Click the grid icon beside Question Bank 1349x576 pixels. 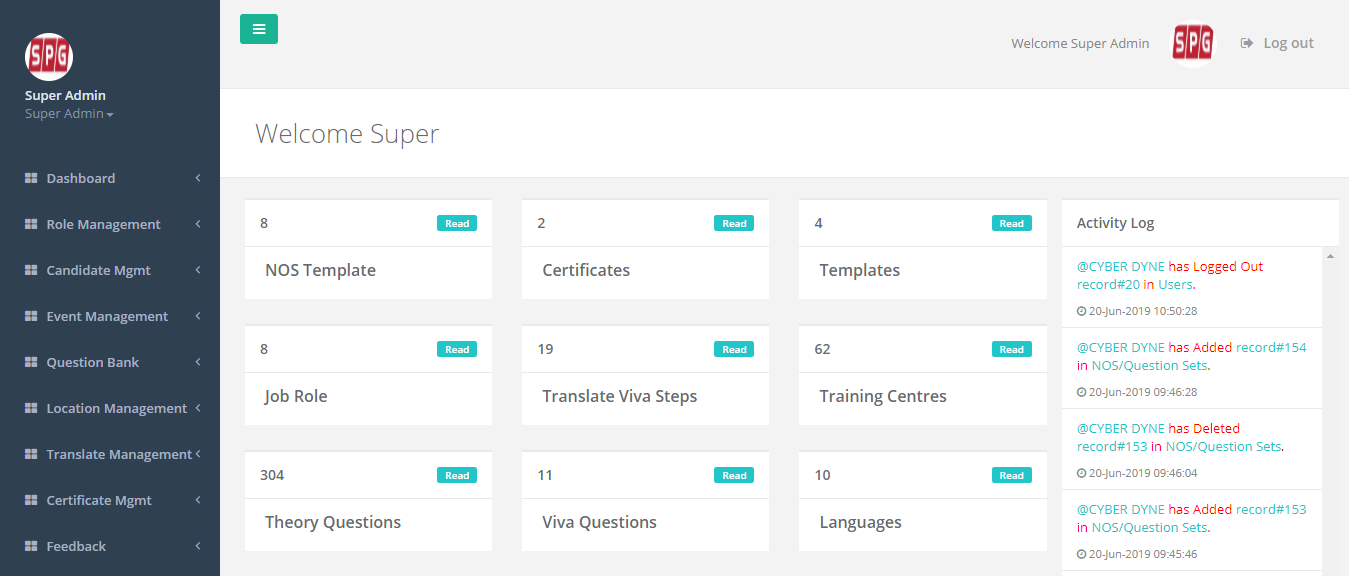tap(31, 362)
